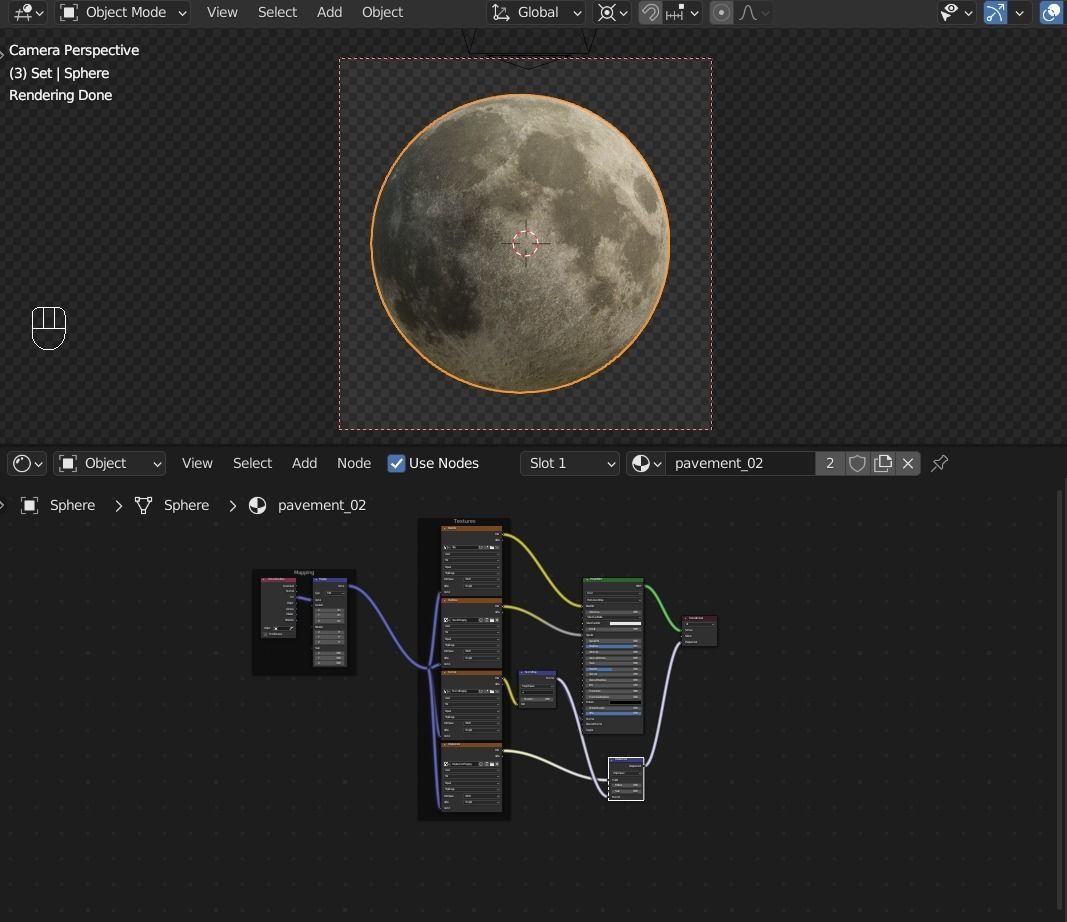
Task: Click the Mapping frame label
Action: pos(304,572)
